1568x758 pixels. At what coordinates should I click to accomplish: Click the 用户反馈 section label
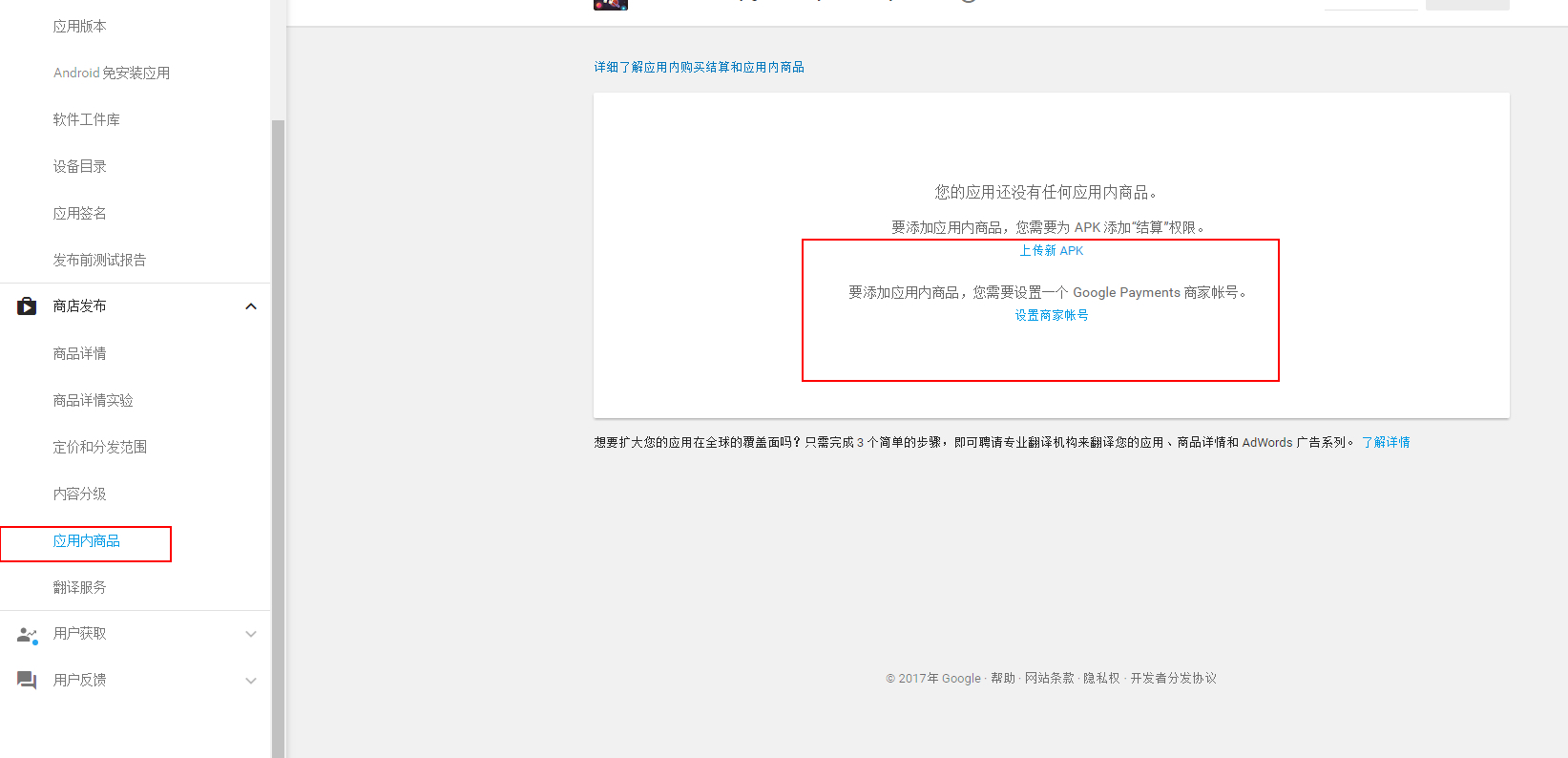(80, 680)
